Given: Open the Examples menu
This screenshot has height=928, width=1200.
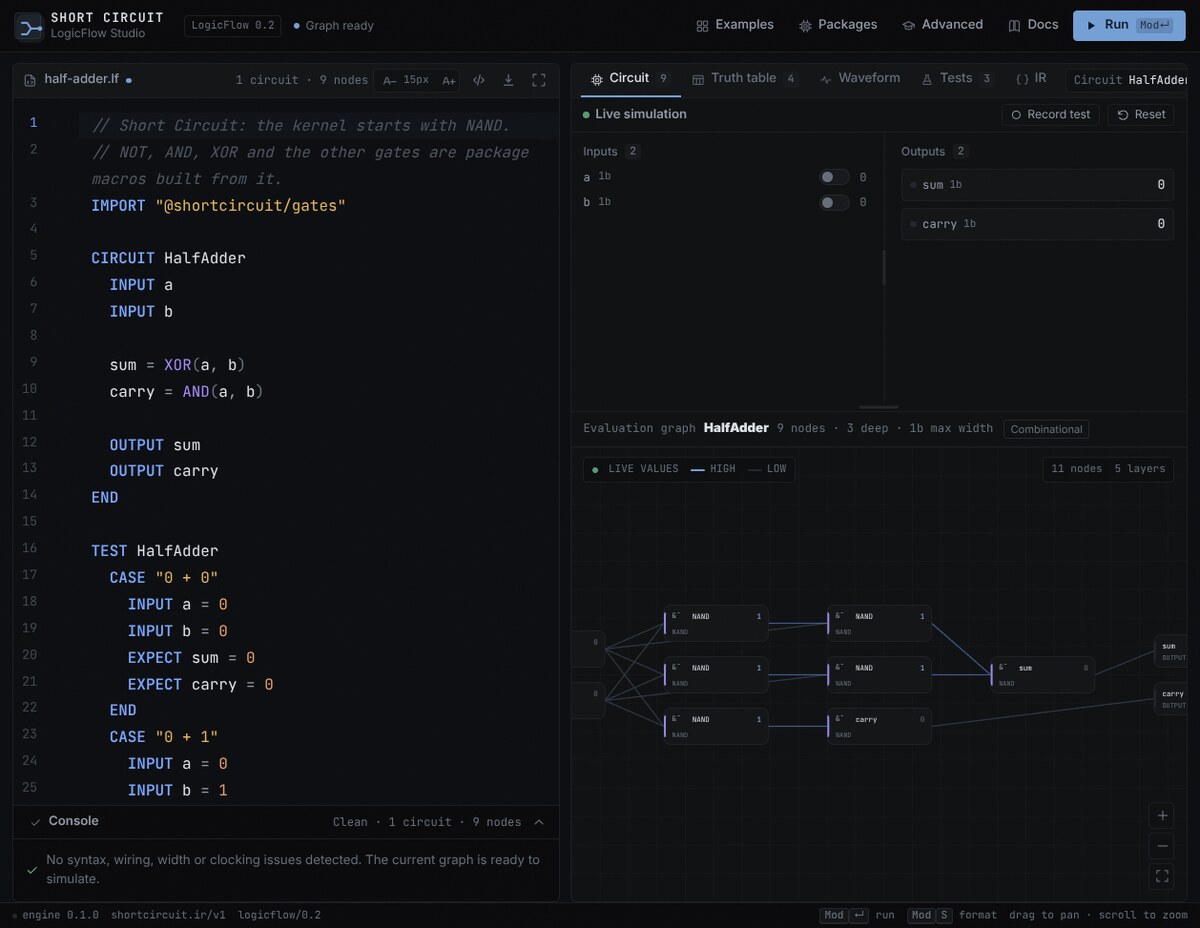Looking at the screenshot, I should [x=735, y=25].
